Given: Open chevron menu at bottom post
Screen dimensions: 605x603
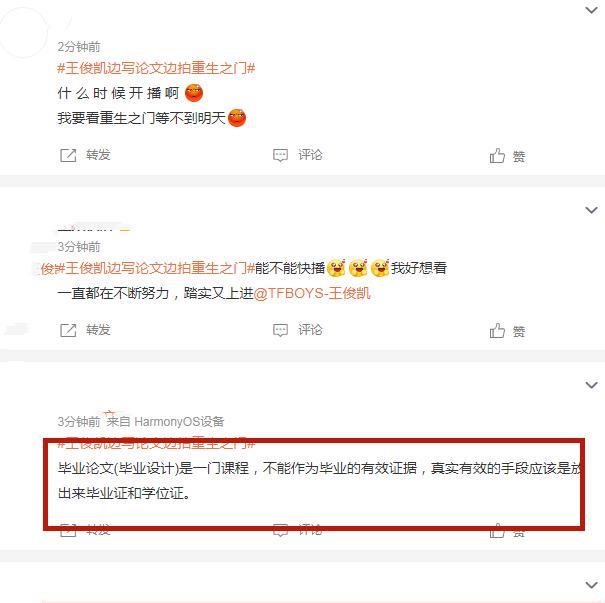Looking at the screenshot, I should (591, 585).
